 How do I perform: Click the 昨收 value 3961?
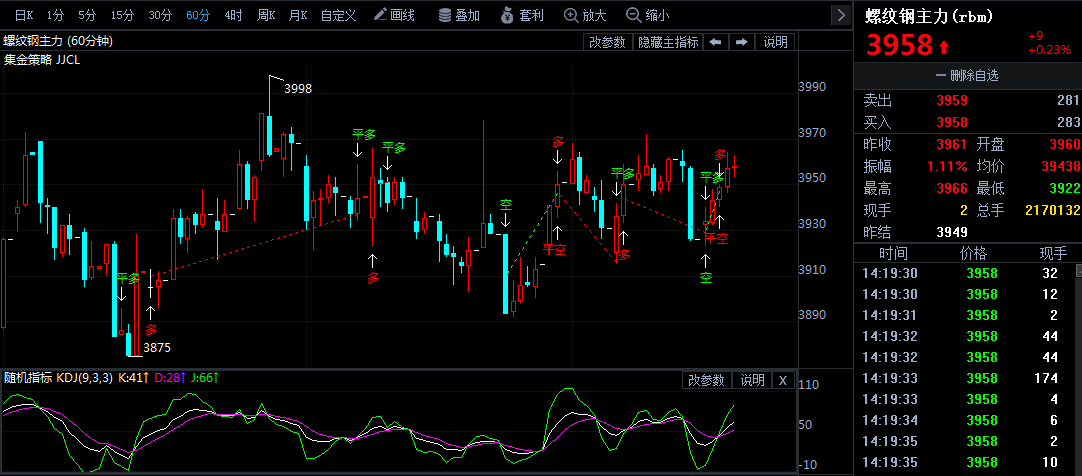pyautogui.click(x=952, y=145)
